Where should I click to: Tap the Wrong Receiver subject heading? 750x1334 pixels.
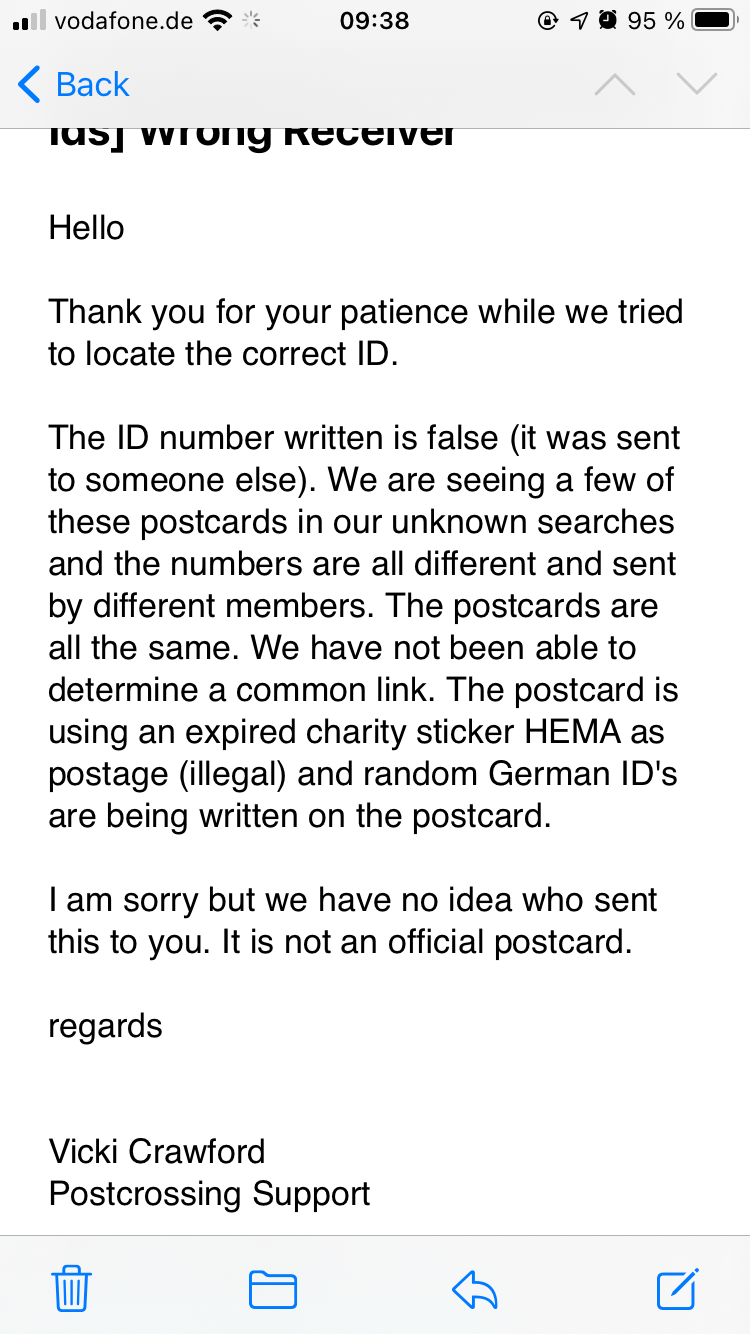pos(253,135)
